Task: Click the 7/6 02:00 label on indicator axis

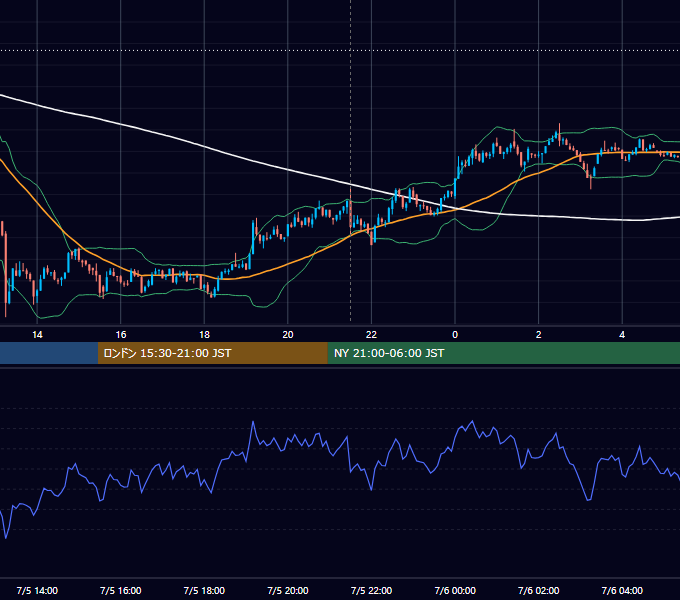Action: (539, 590)
